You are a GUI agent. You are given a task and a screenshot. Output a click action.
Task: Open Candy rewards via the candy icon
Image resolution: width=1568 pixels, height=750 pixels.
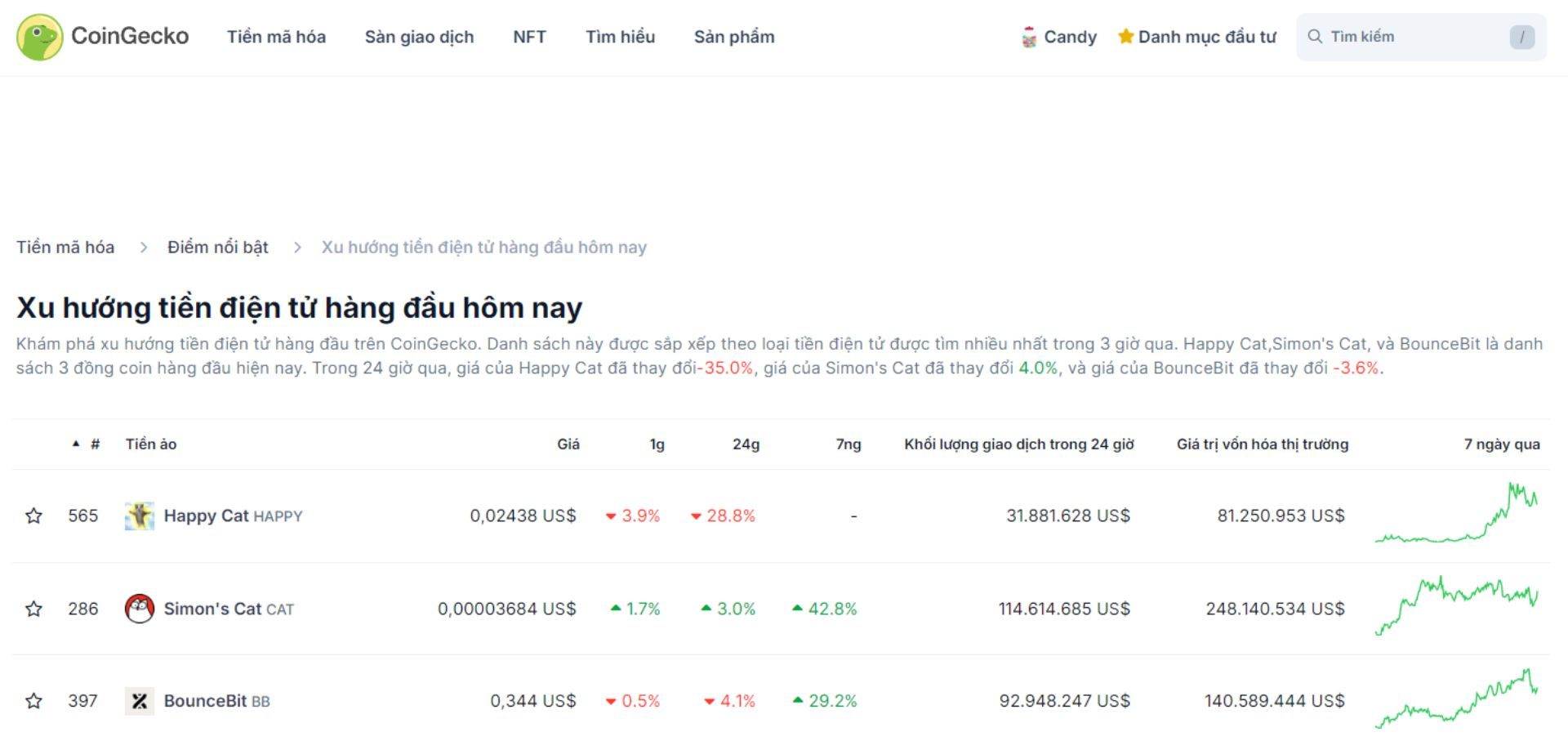pyautogui.click(x=1028, y=37)
